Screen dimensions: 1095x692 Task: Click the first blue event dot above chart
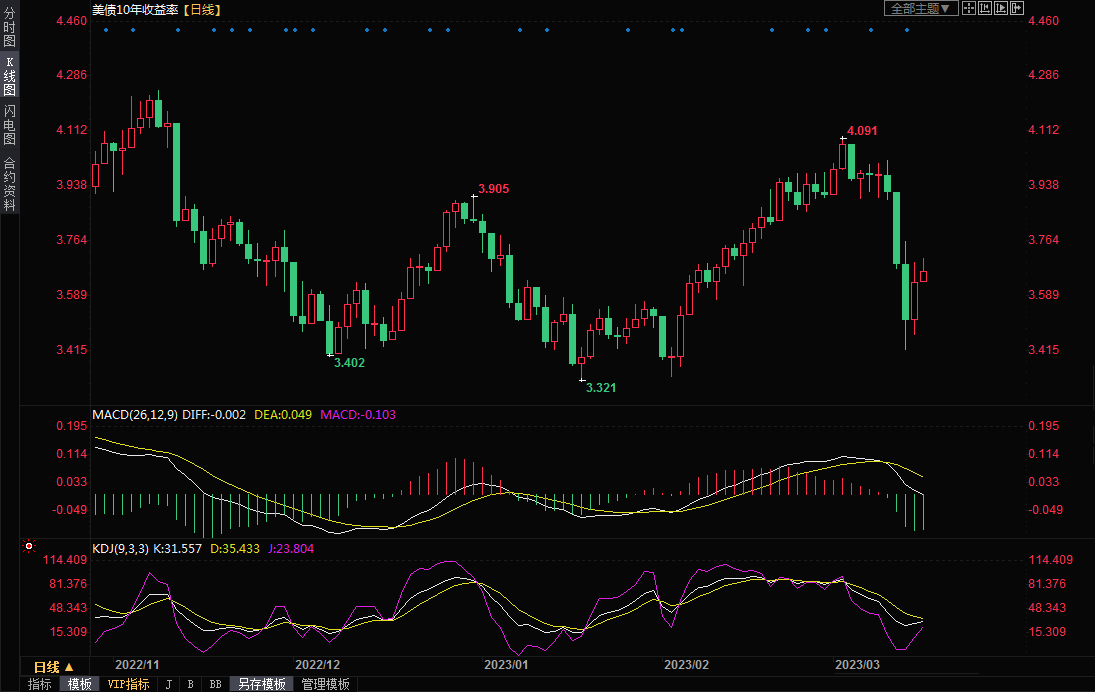click(105, 29)
